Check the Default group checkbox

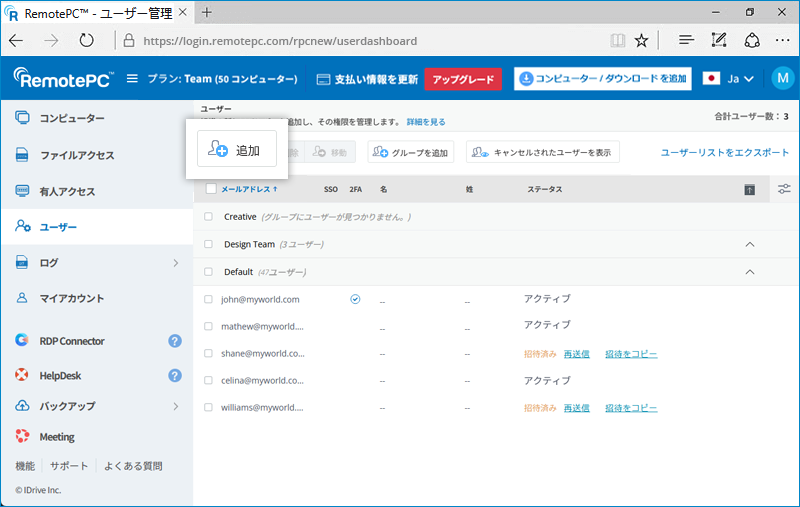(208, 271)
